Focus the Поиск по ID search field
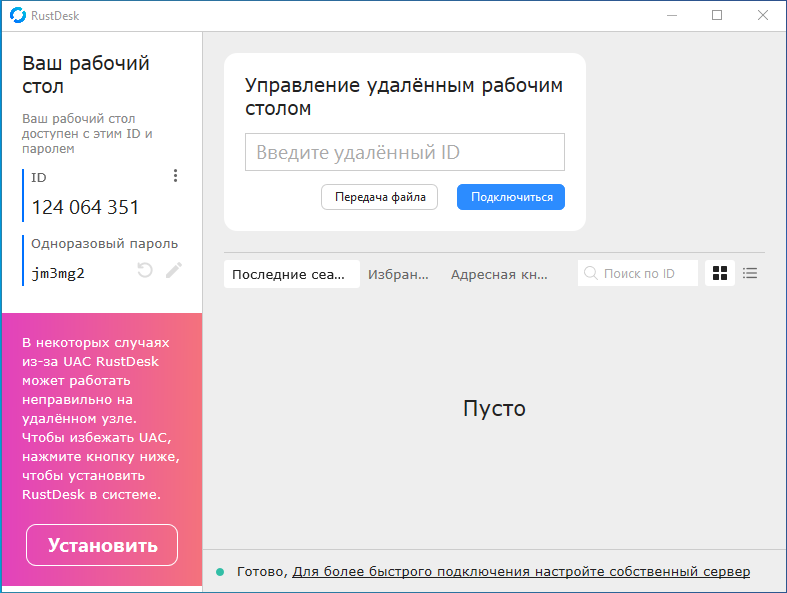The width and height of the screenshot is (787, 593). click(638, 273)
